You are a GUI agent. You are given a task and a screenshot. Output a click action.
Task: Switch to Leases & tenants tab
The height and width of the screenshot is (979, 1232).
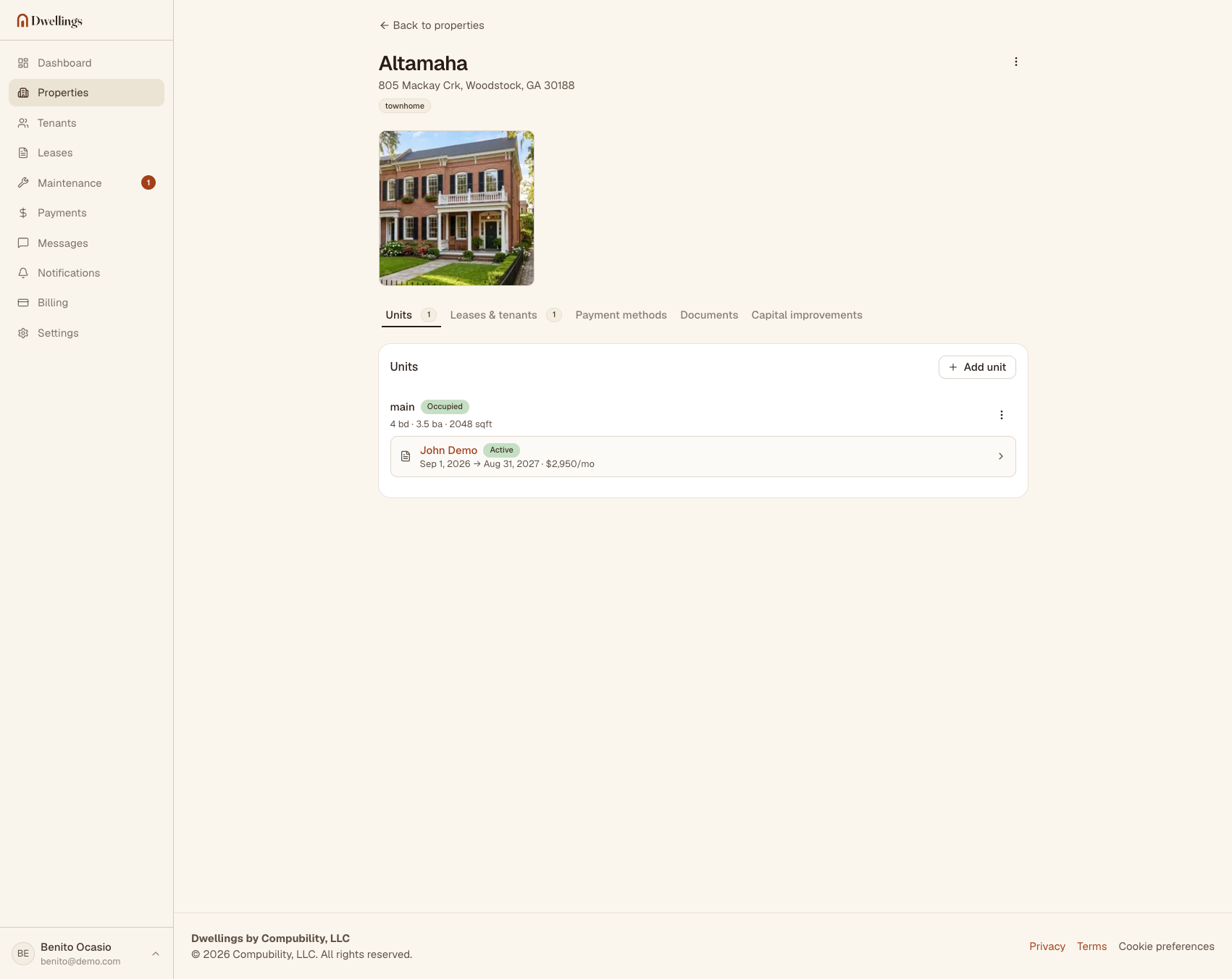click(506, 315)
